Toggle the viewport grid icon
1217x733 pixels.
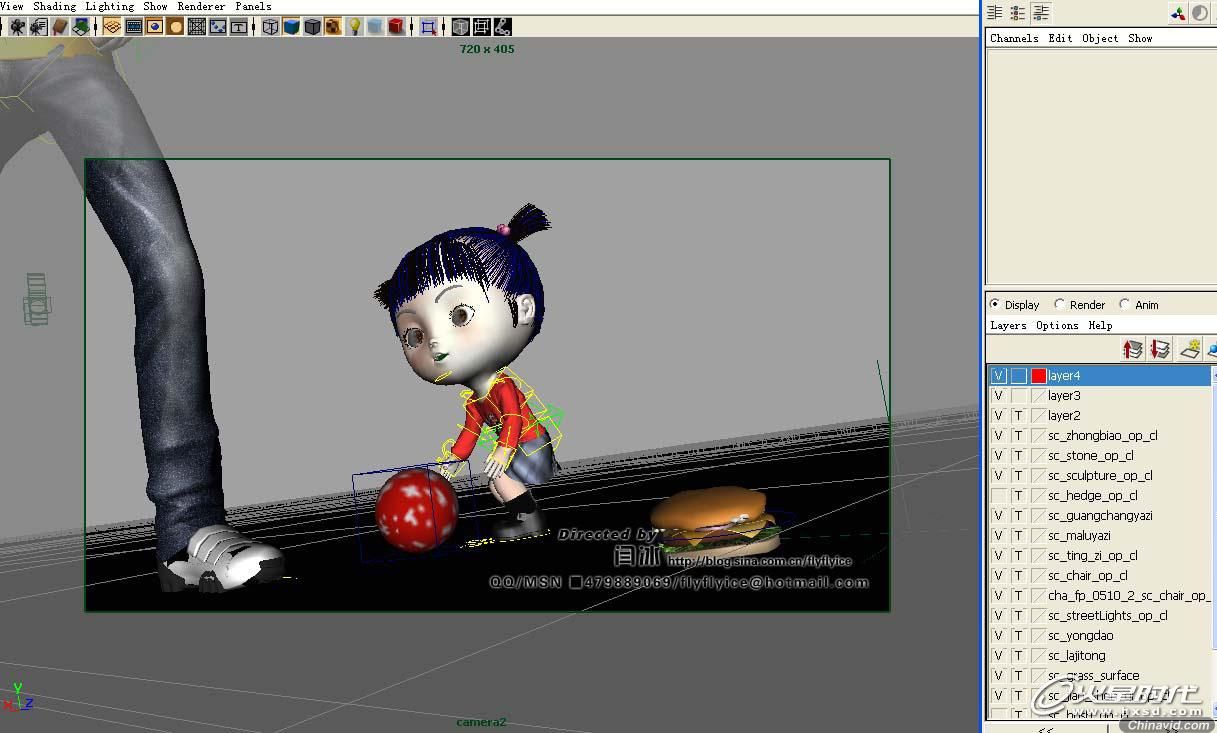[112, 27]
